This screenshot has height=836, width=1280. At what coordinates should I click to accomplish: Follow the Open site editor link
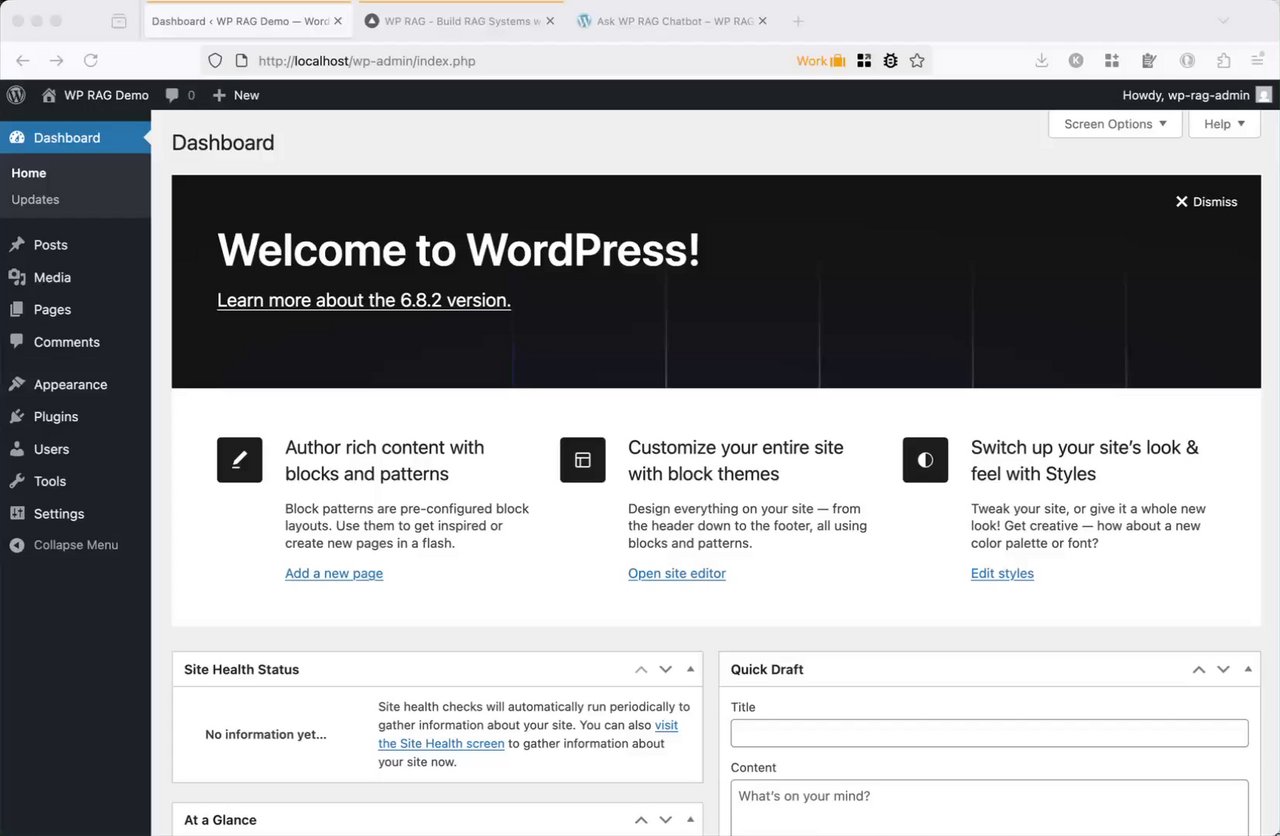pyautogui.click(x=677, y=574)
